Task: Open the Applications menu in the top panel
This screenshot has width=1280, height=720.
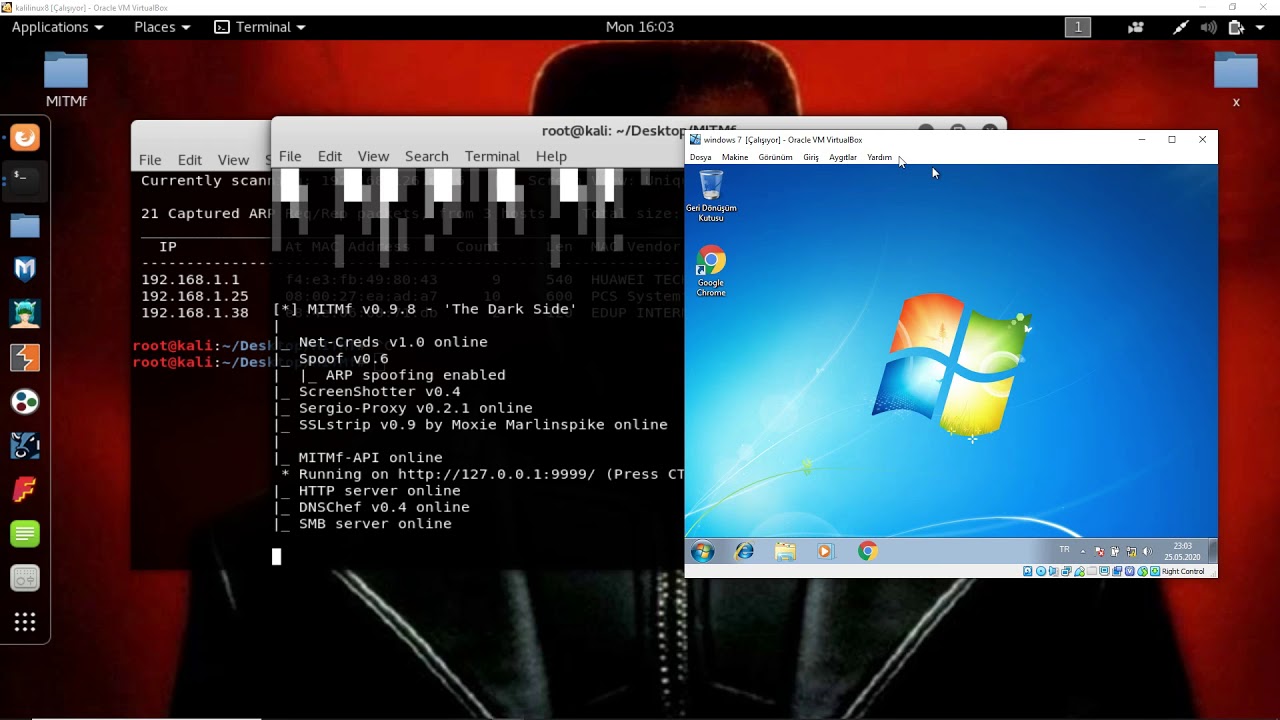Action: 50,27
